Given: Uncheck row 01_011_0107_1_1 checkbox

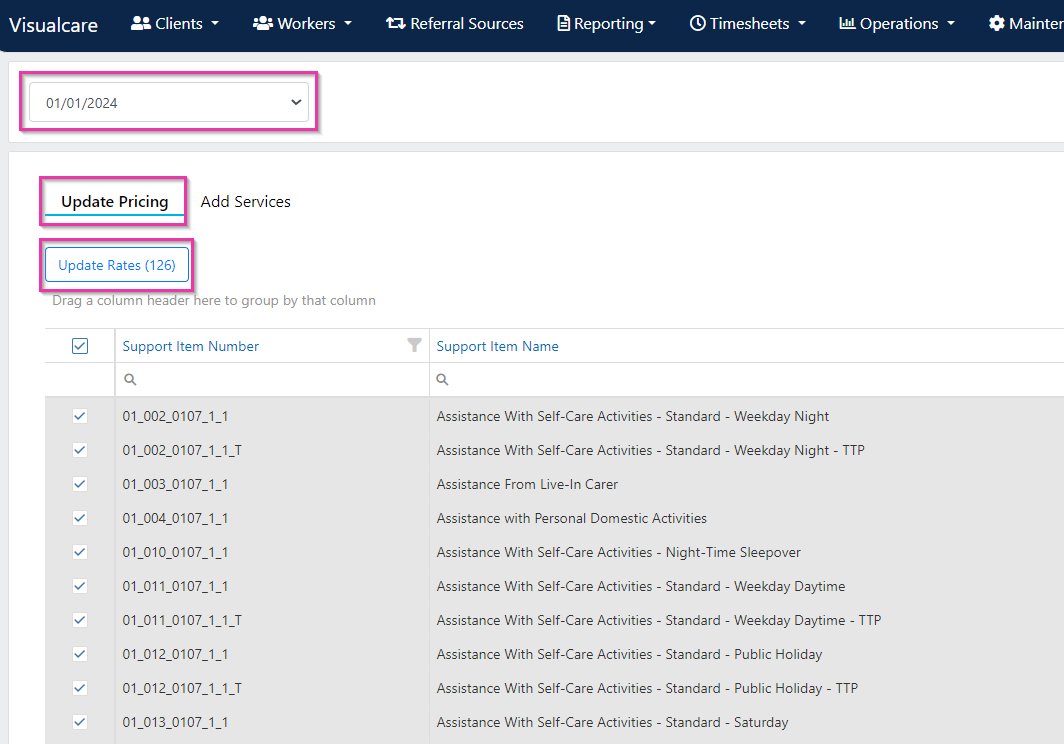Looking at the screenshot, I should (80, 586).
